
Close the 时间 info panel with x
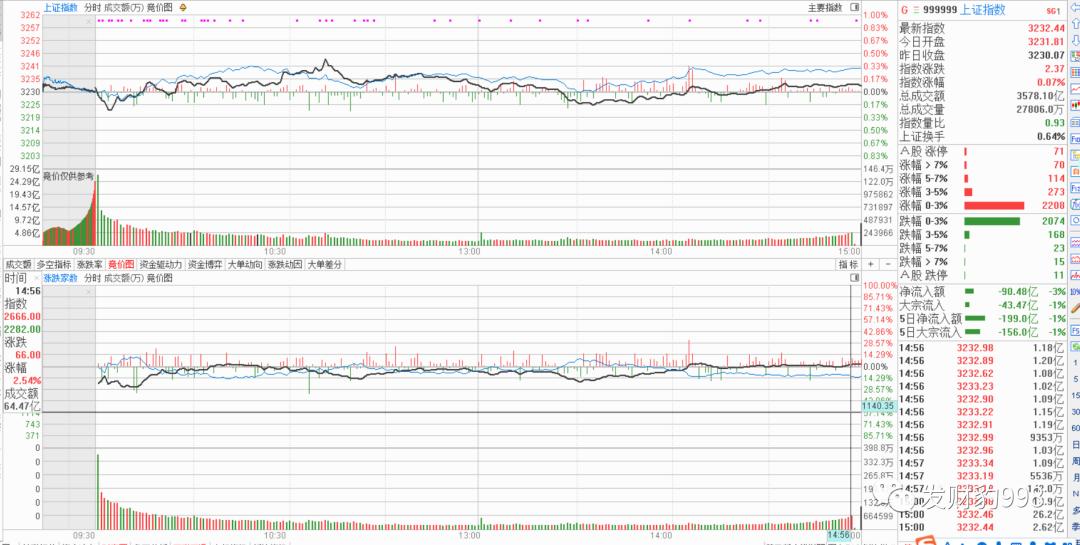click(37, 278)
